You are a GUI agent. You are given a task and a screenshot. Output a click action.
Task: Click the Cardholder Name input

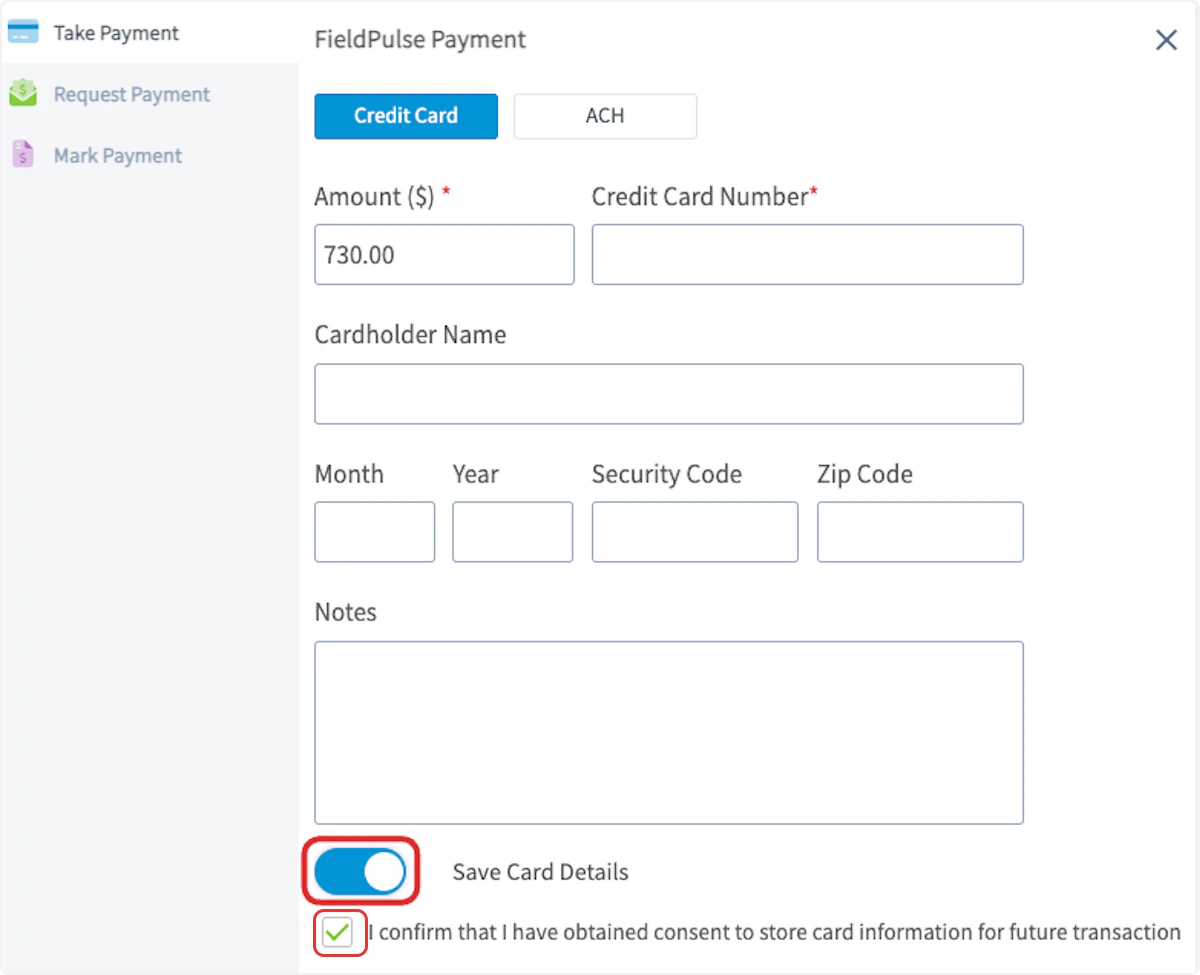[x=669, y=394]
